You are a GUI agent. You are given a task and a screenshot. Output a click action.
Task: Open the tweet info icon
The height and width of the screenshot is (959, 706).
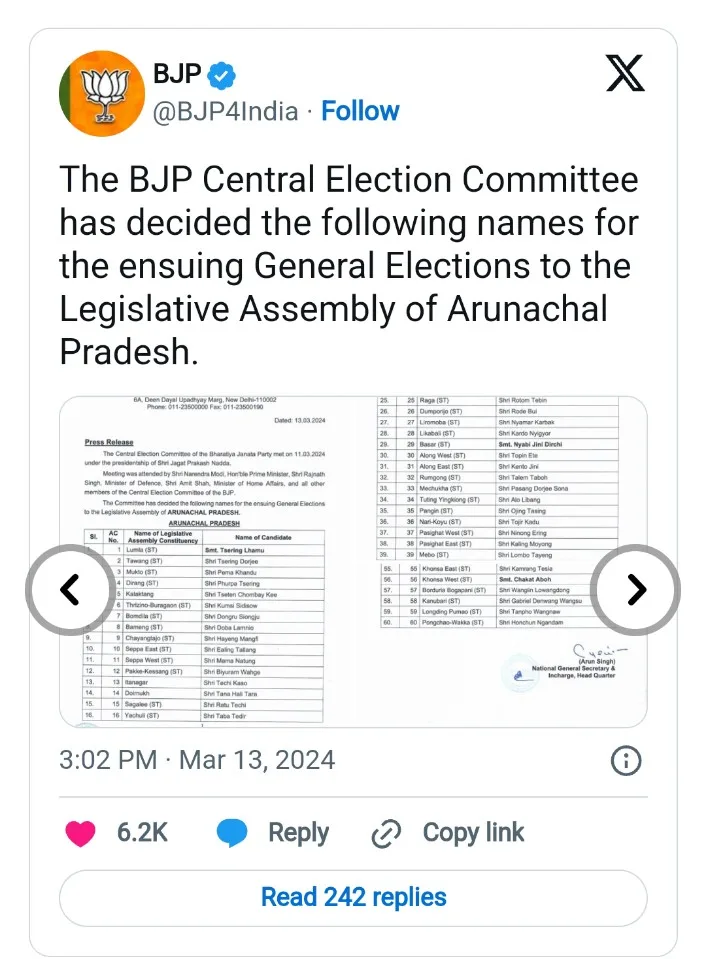point(625,761)
